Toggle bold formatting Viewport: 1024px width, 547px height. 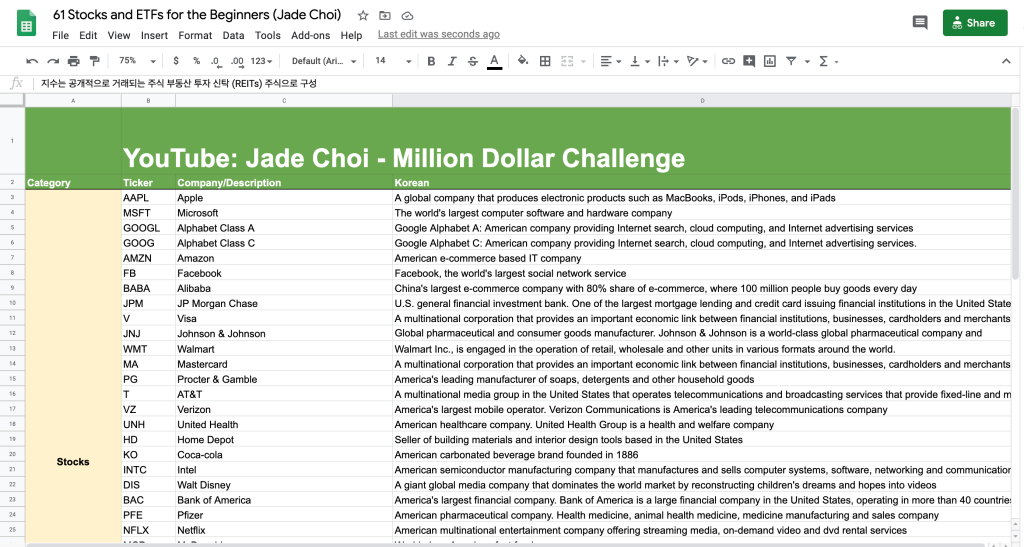[x=431, y=61]
